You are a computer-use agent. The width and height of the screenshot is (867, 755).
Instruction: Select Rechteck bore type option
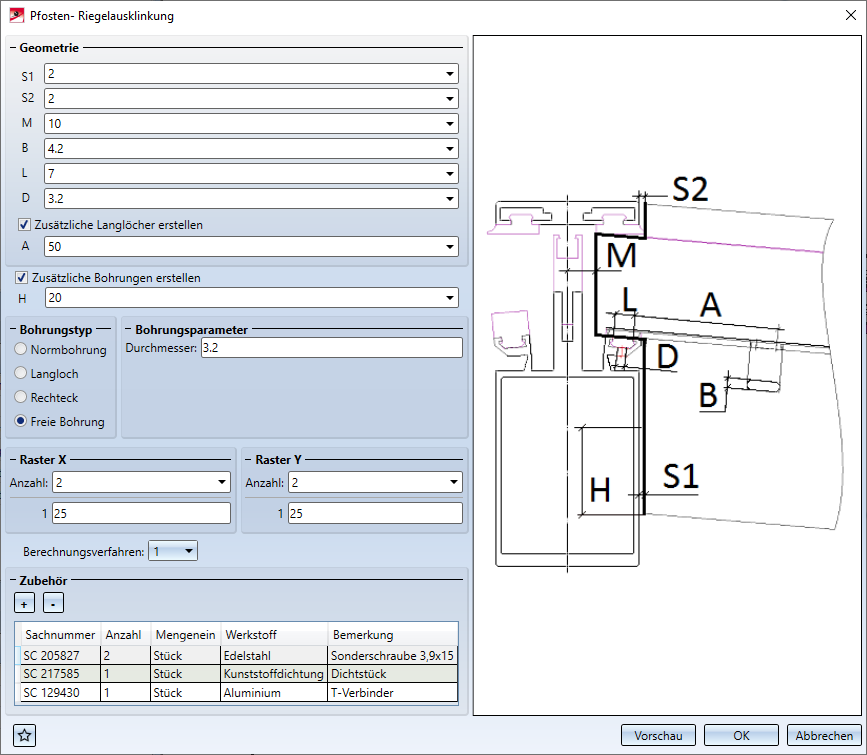[x=21, y=398]
